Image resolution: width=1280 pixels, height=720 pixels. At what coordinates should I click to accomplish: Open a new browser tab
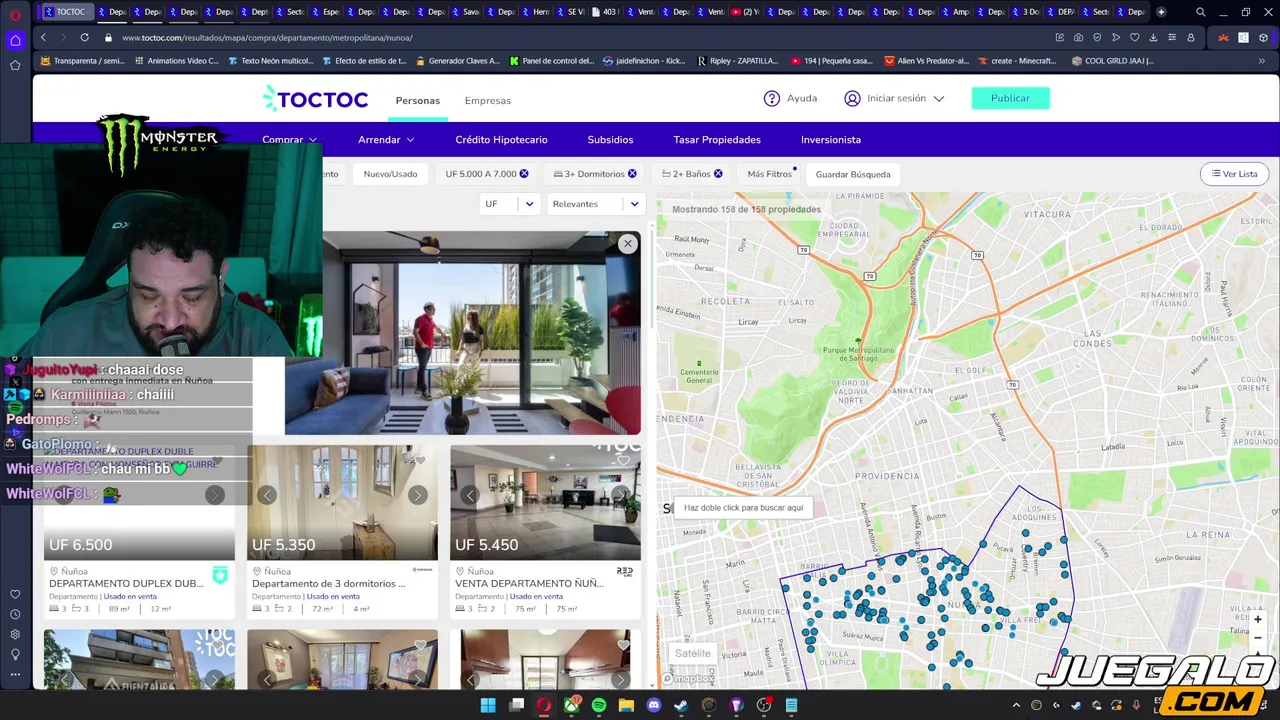pyautogui.click(x=1161, y=12)
